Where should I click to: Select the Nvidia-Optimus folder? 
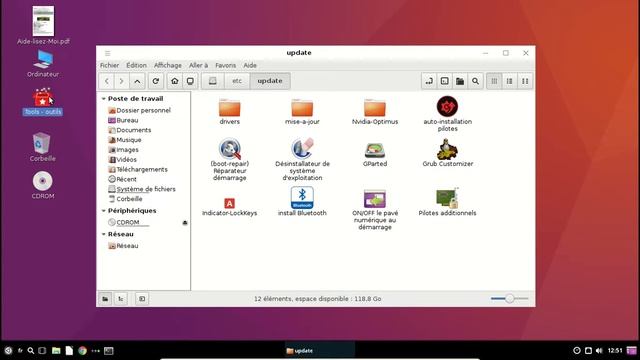coord(375,111)
